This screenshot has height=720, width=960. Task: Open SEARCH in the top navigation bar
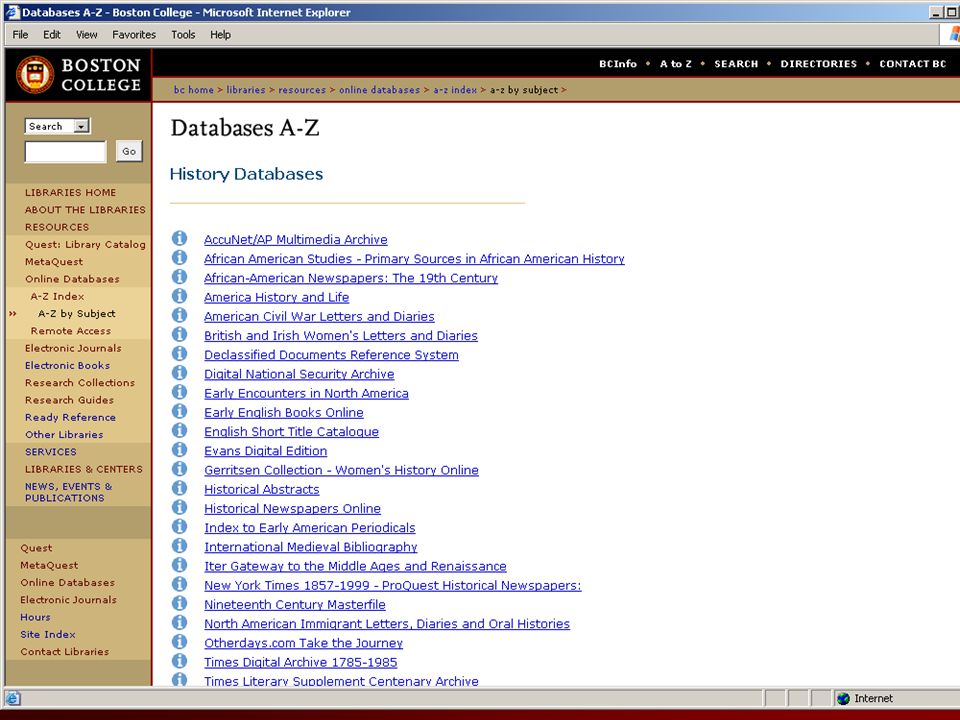736,64
